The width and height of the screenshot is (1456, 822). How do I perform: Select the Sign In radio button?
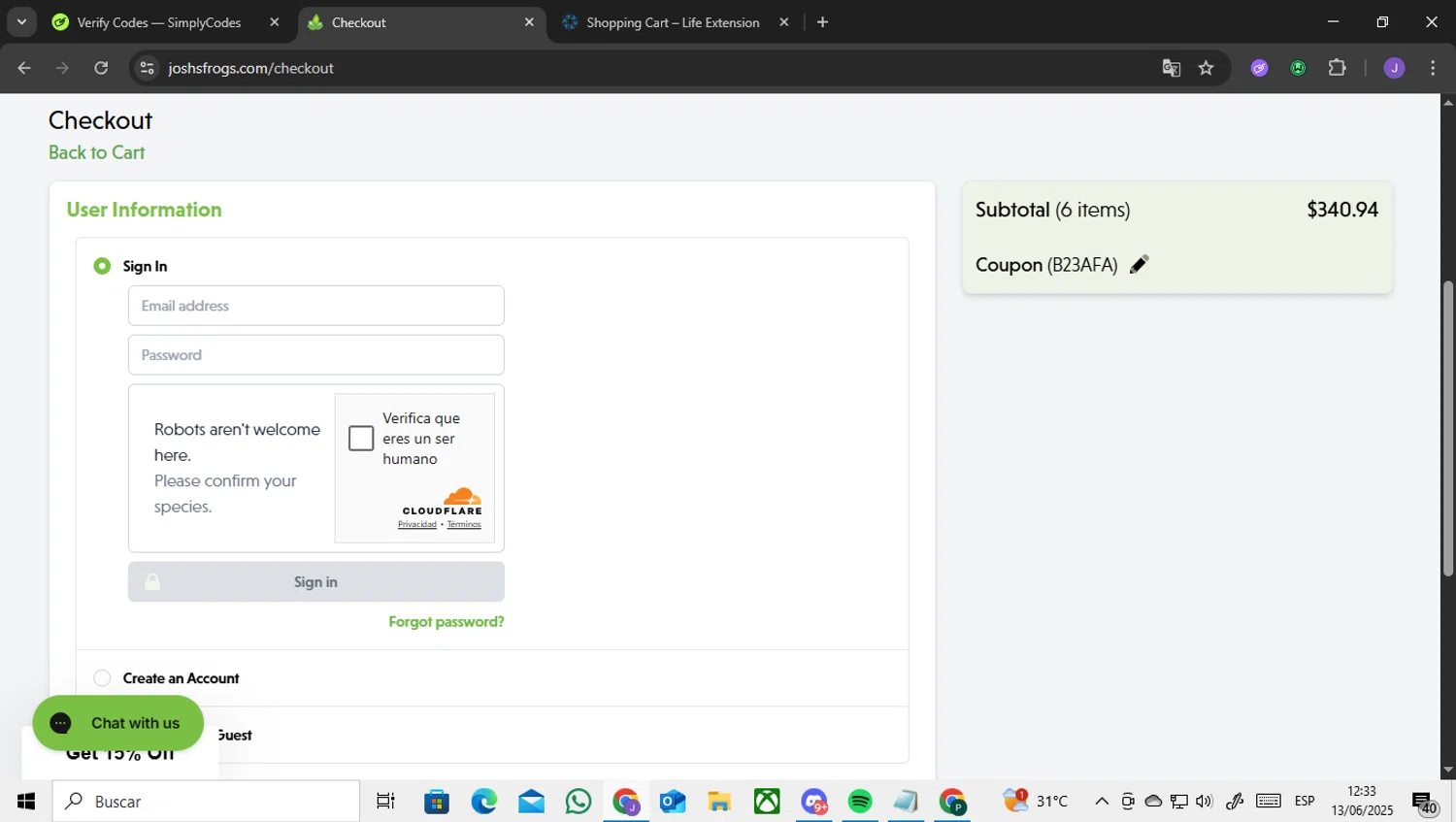pyautogui.click(x=102, y=266)
